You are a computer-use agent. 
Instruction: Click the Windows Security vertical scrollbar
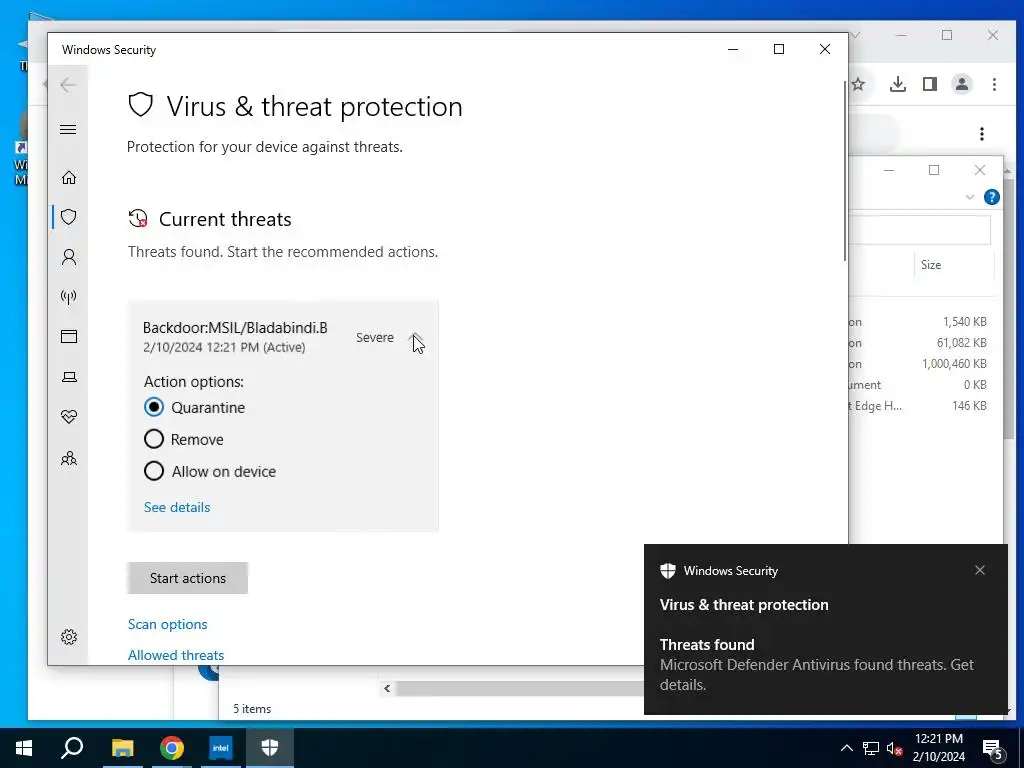tap(845, 172)
